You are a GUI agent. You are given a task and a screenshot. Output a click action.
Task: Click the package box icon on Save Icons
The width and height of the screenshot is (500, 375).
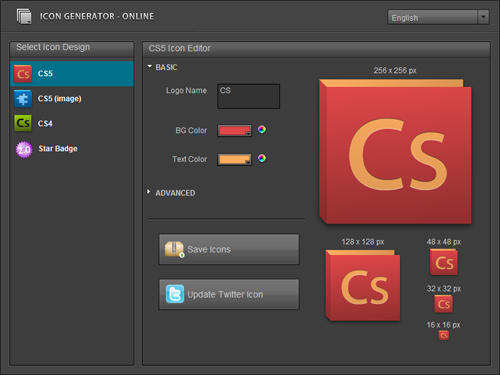click(174, 249)
